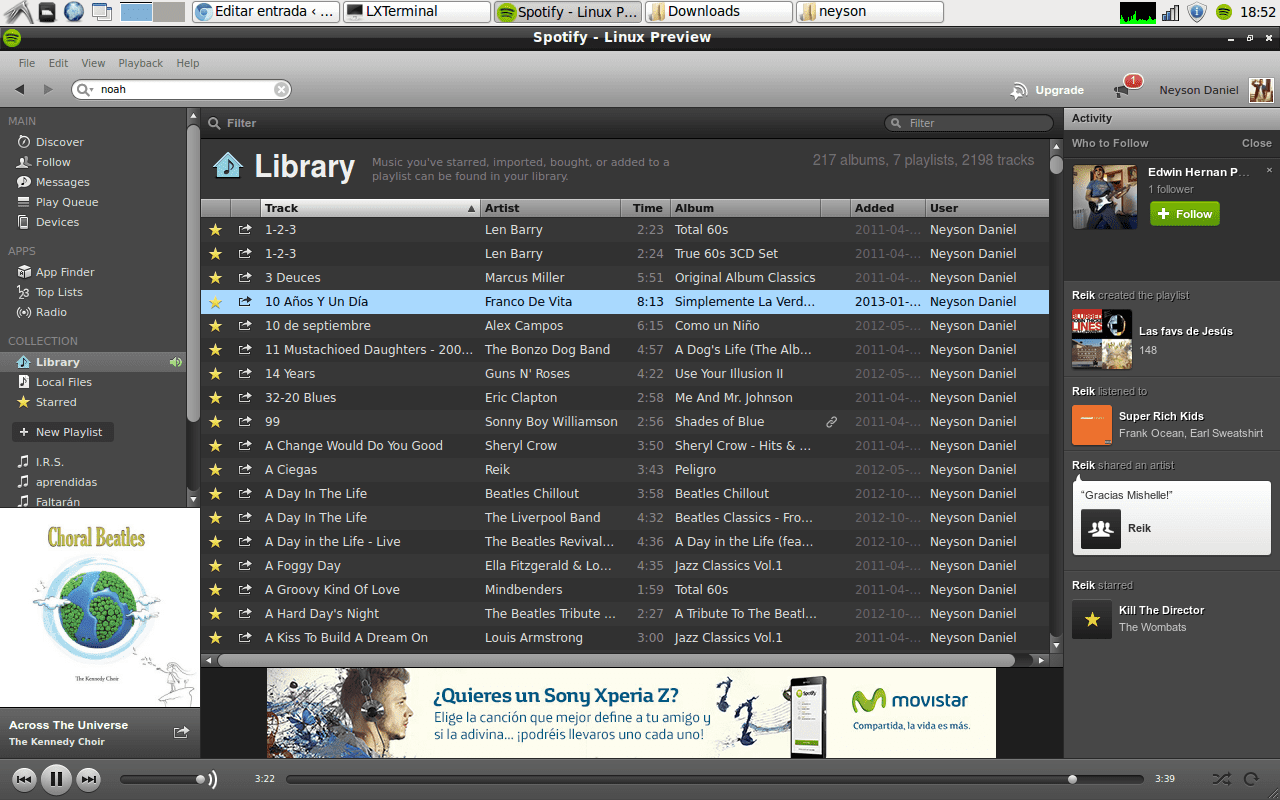Unstar the track 99 by Sonny Boy Williamson

click(215, 422)
